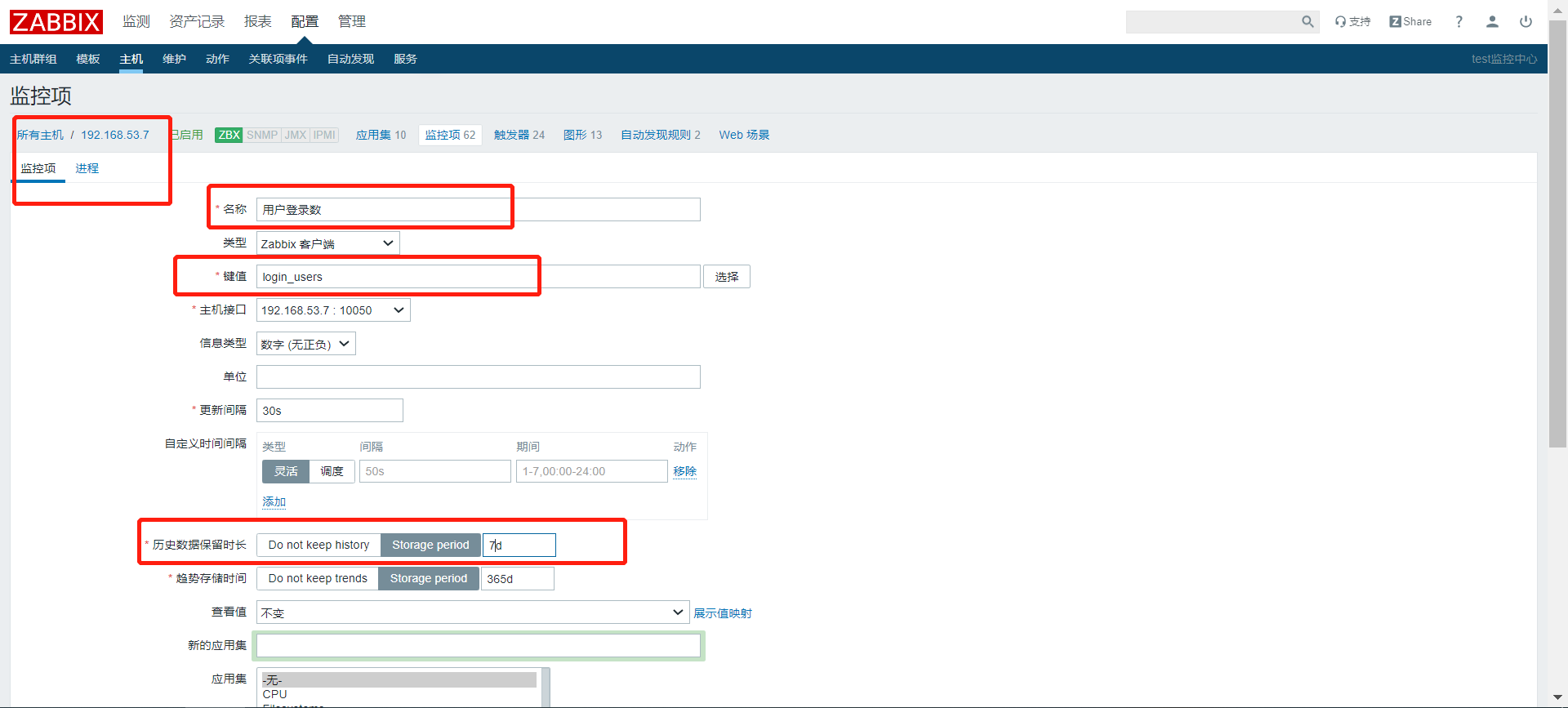The width and height of the screenshot is (1568, 708).
Task: Open 监测 top menu
Action: click(x=136, y=22)
